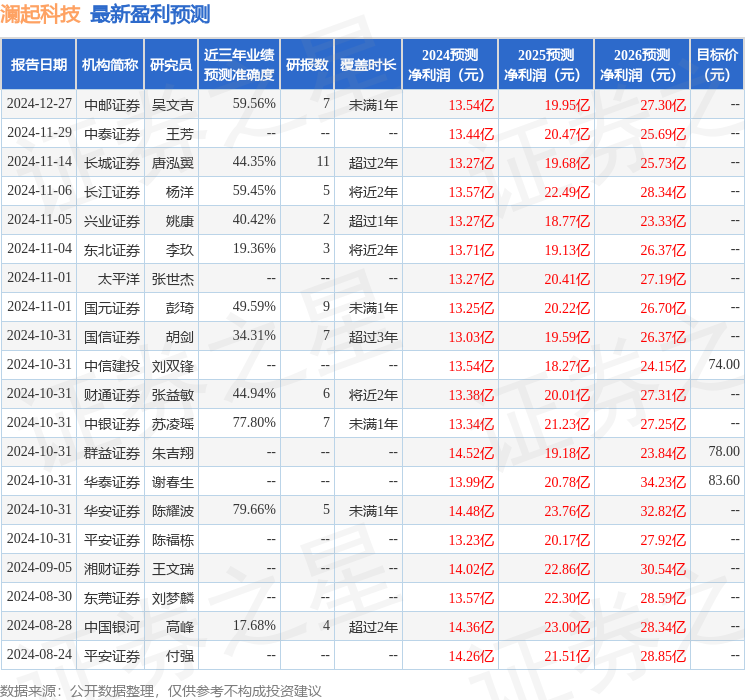Click target price 78.00
This screenshot has width=745, height=700.
point(724,451)
